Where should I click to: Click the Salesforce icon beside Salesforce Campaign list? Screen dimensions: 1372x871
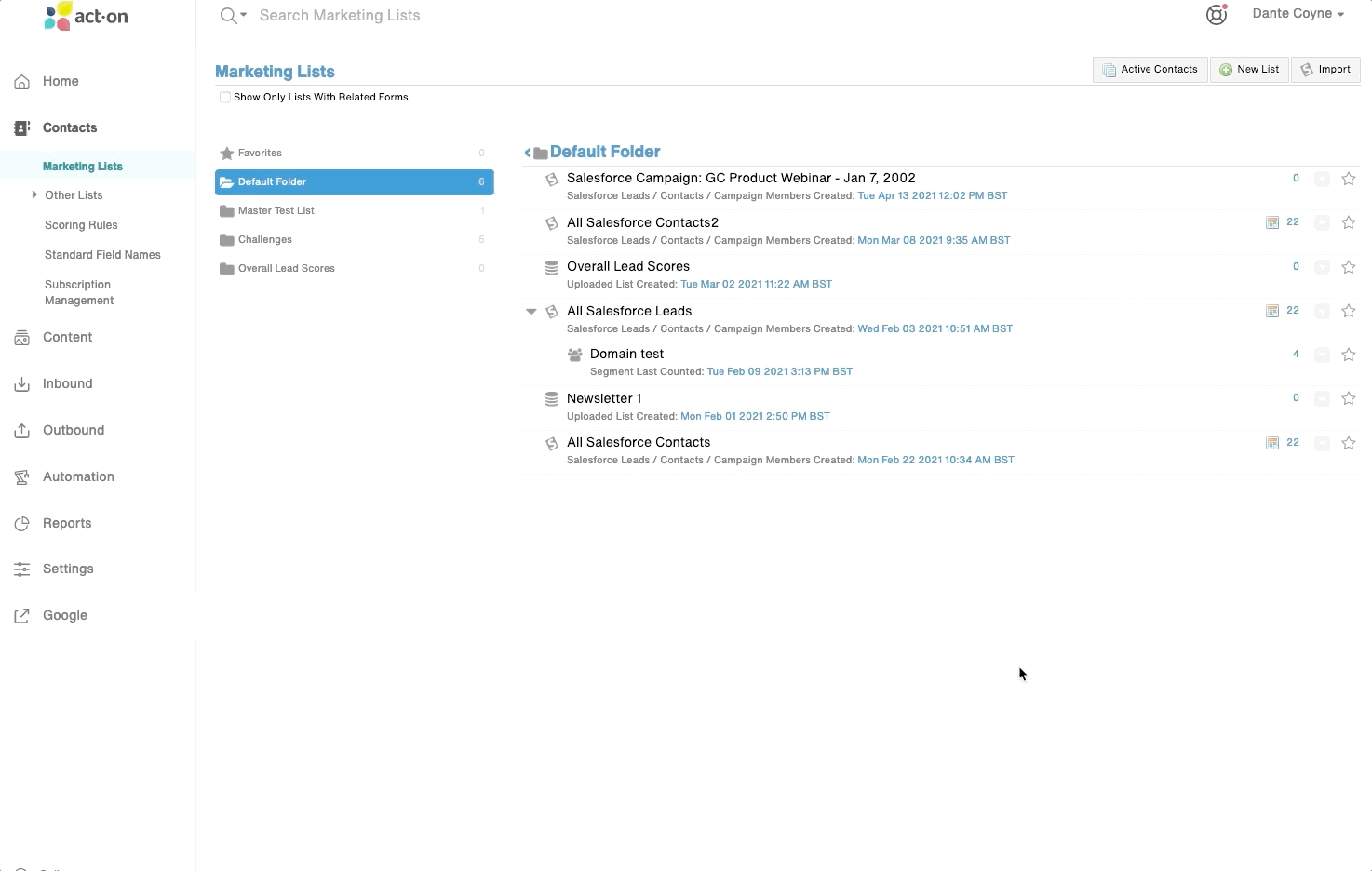pos(552,180)
